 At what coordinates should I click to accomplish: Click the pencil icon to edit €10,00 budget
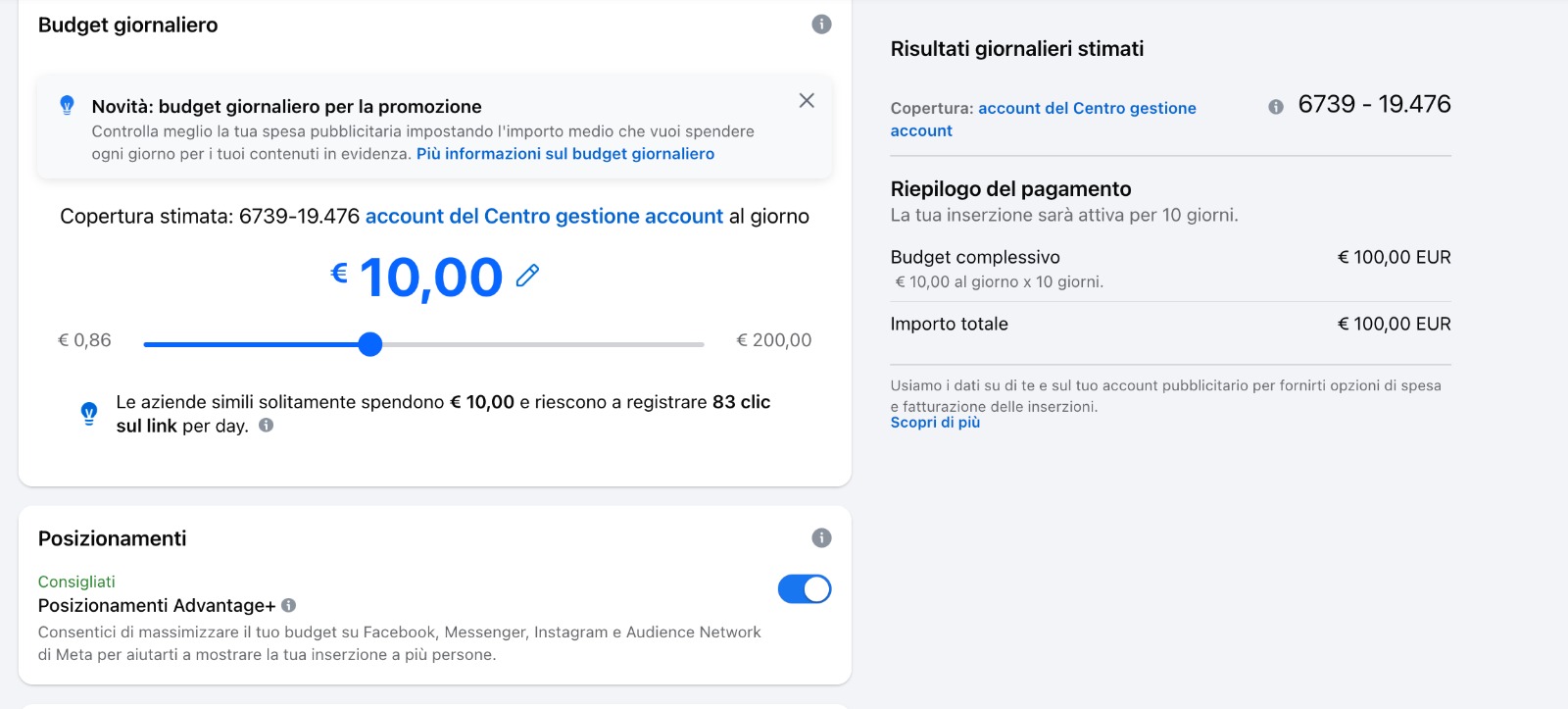(x=527, y=276)
